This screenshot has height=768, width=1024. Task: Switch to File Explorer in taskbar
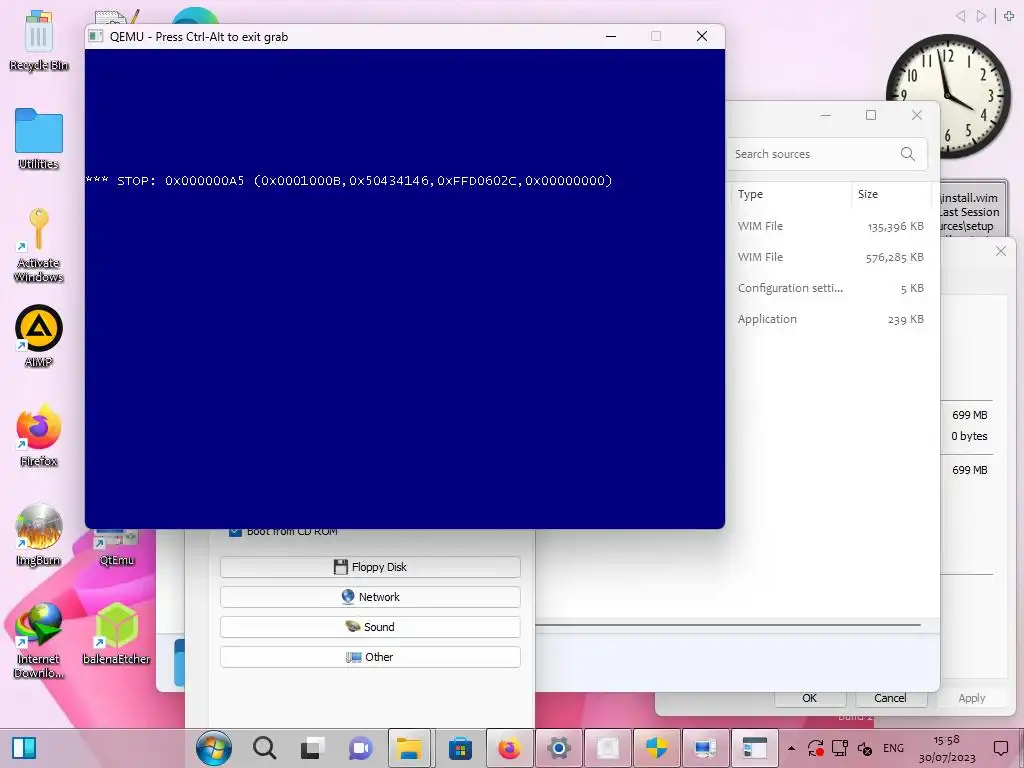409,748
